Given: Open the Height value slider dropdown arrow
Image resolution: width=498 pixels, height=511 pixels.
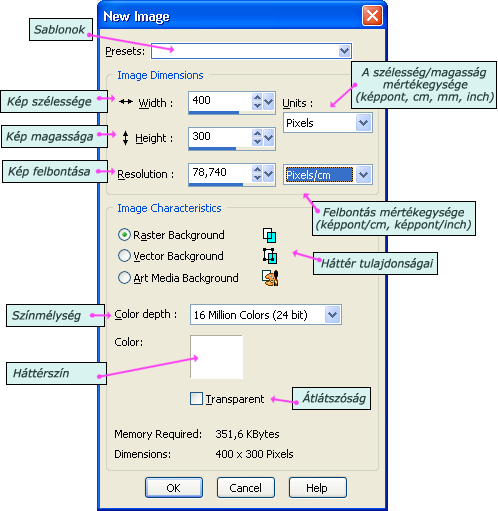Looking at the screenshot, I should 269,138.
